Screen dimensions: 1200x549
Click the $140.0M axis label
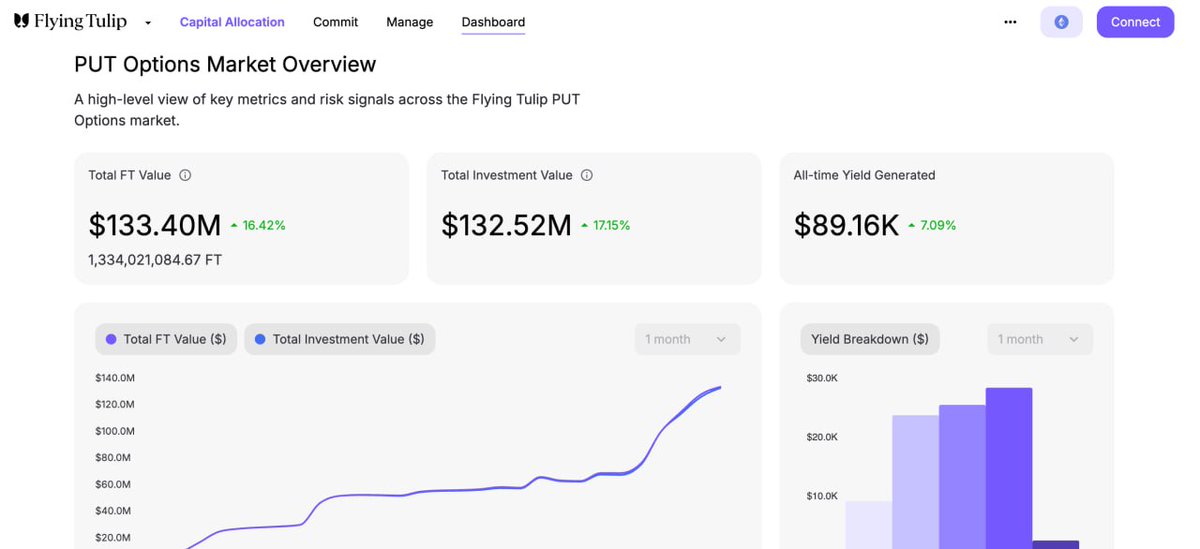coord(115,377)
